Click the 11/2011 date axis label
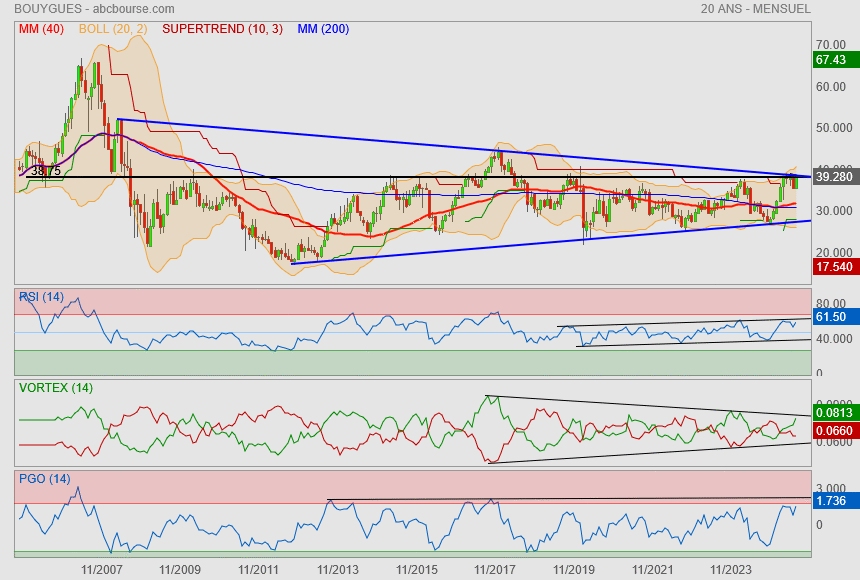860x580 pixels. 258,570
